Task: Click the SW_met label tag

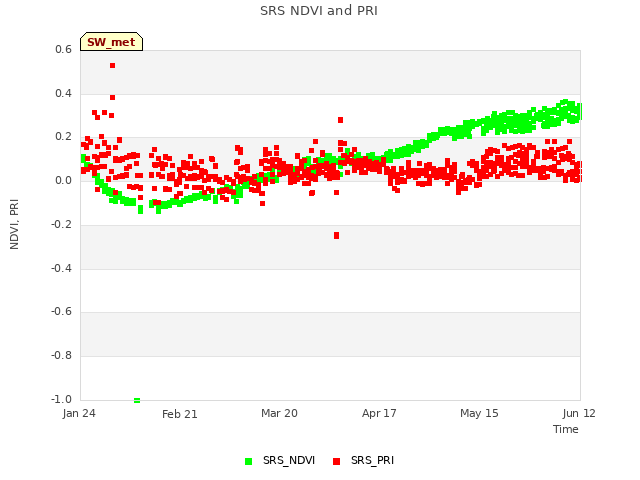Action: coord(111,42)
